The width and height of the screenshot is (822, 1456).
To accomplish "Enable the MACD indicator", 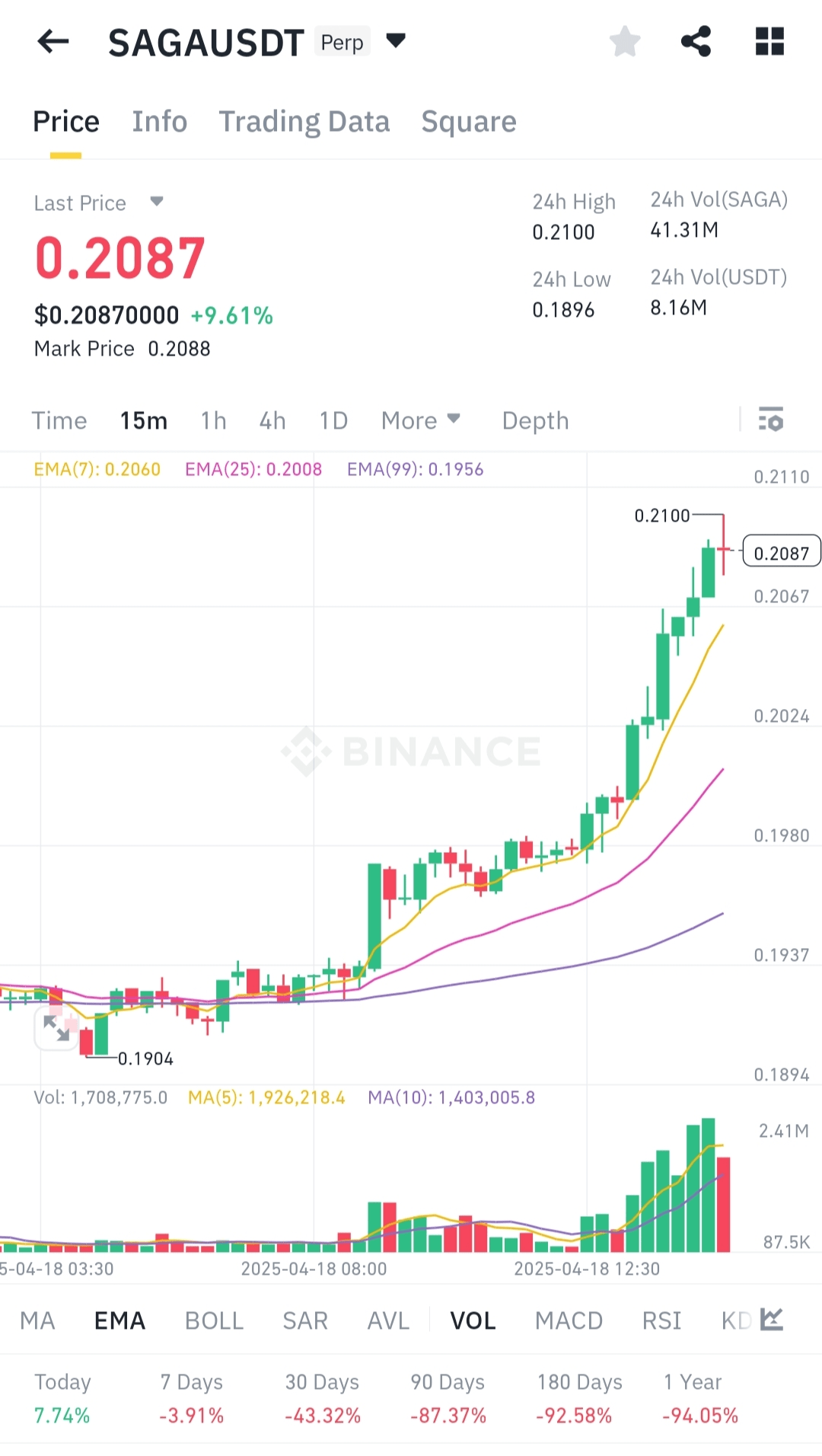I will [x=569, y=1320].
